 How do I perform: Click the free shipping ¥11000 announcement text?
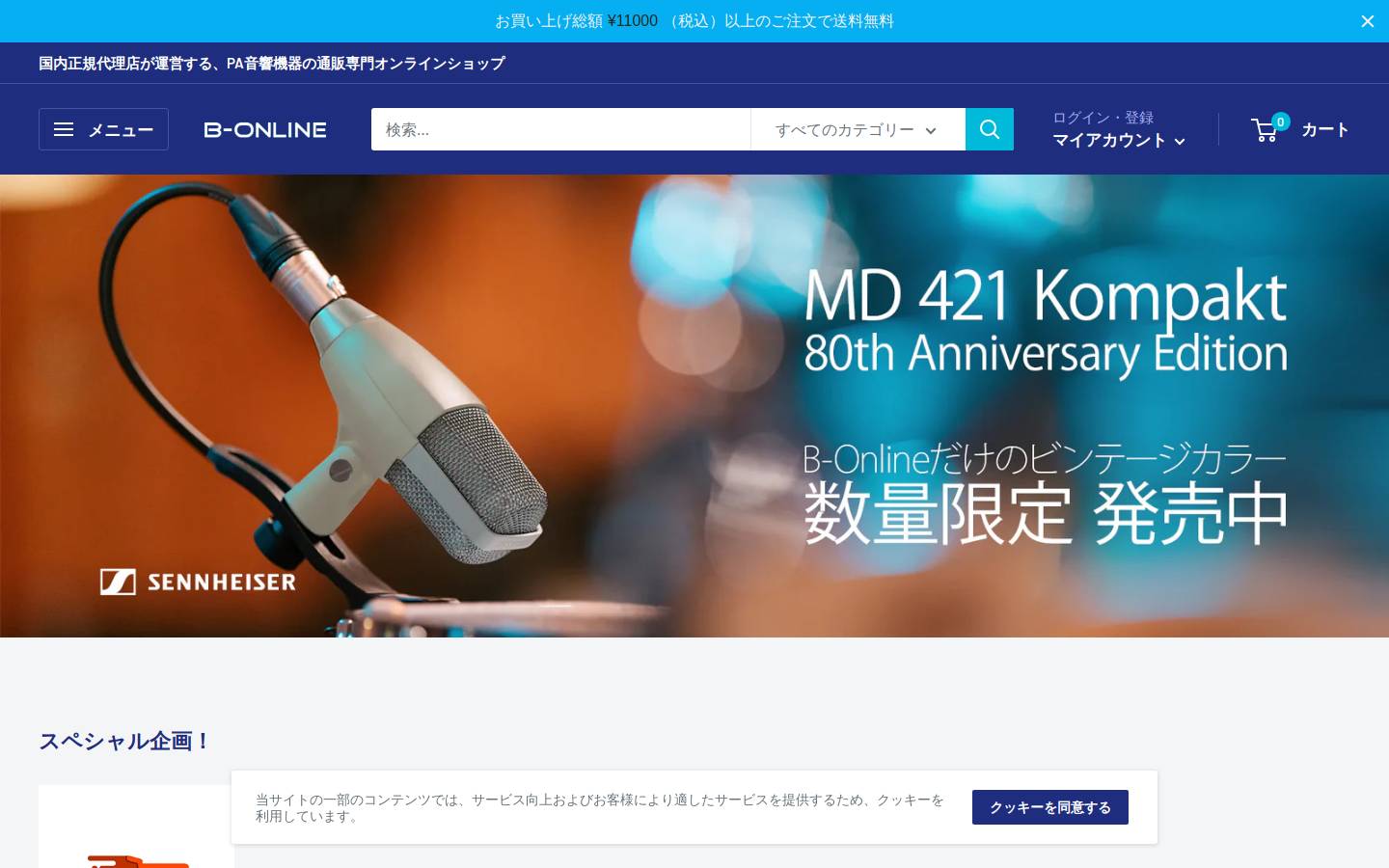(694, 21)
